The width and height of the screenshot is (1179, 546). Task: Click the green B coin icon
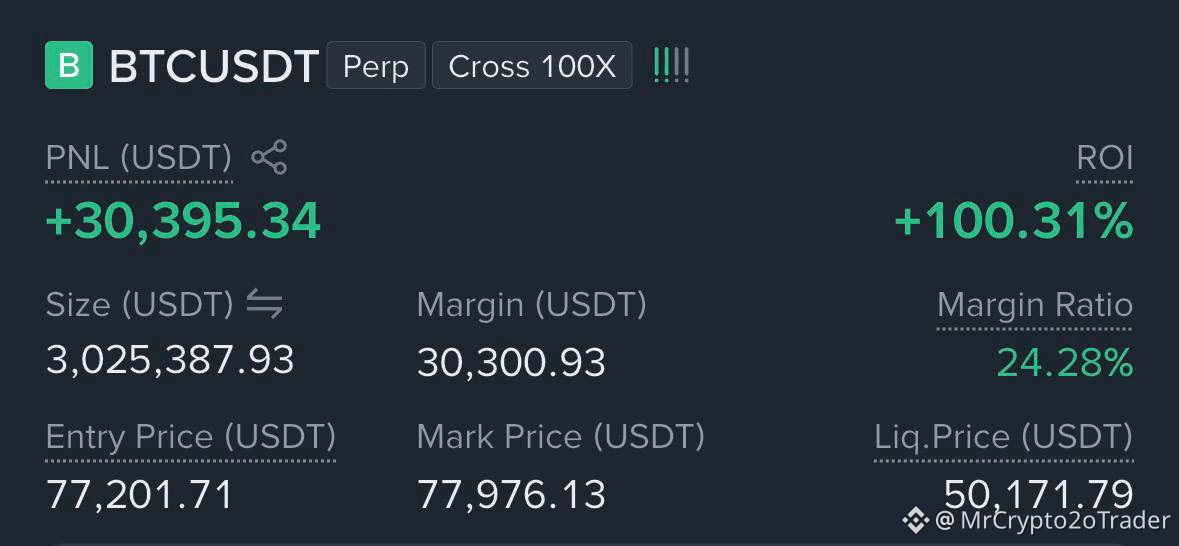coord(69,65)
